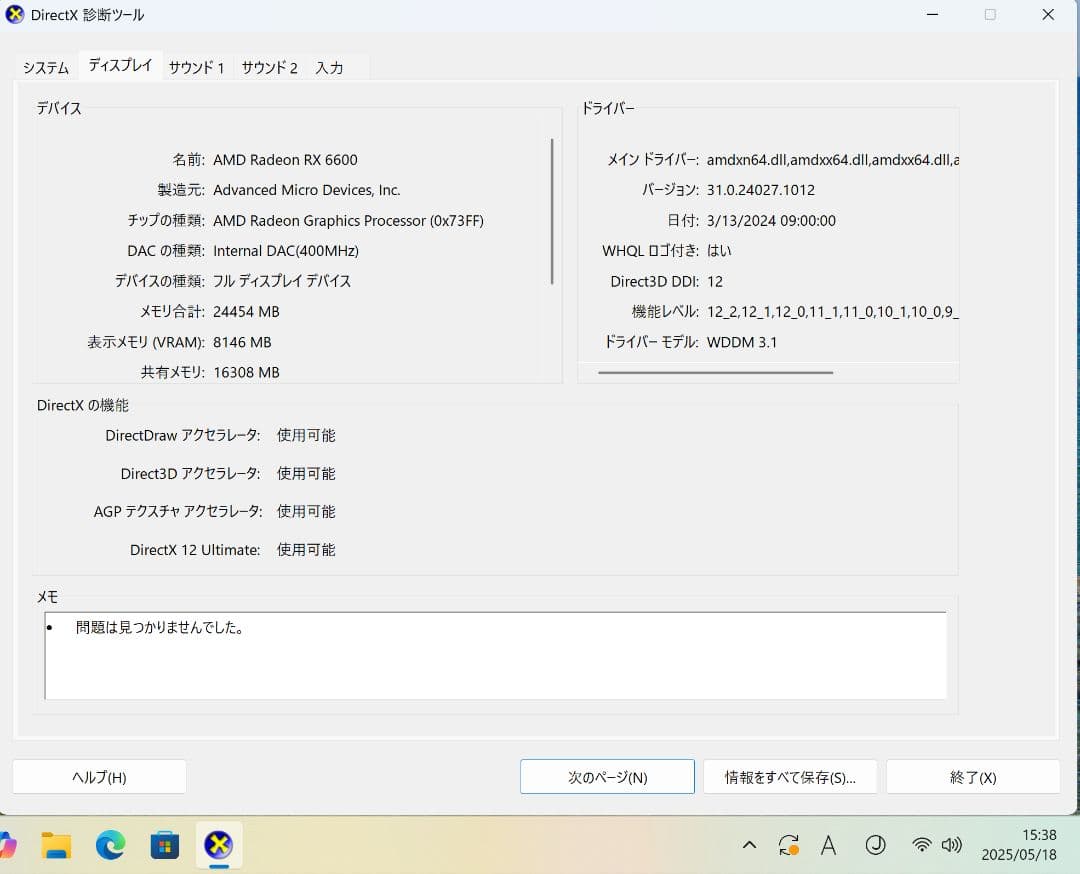Screen dimensions: 1080x874
Task: Expand hidden icons with the tray chevron
Action: [x=749, y=845]
